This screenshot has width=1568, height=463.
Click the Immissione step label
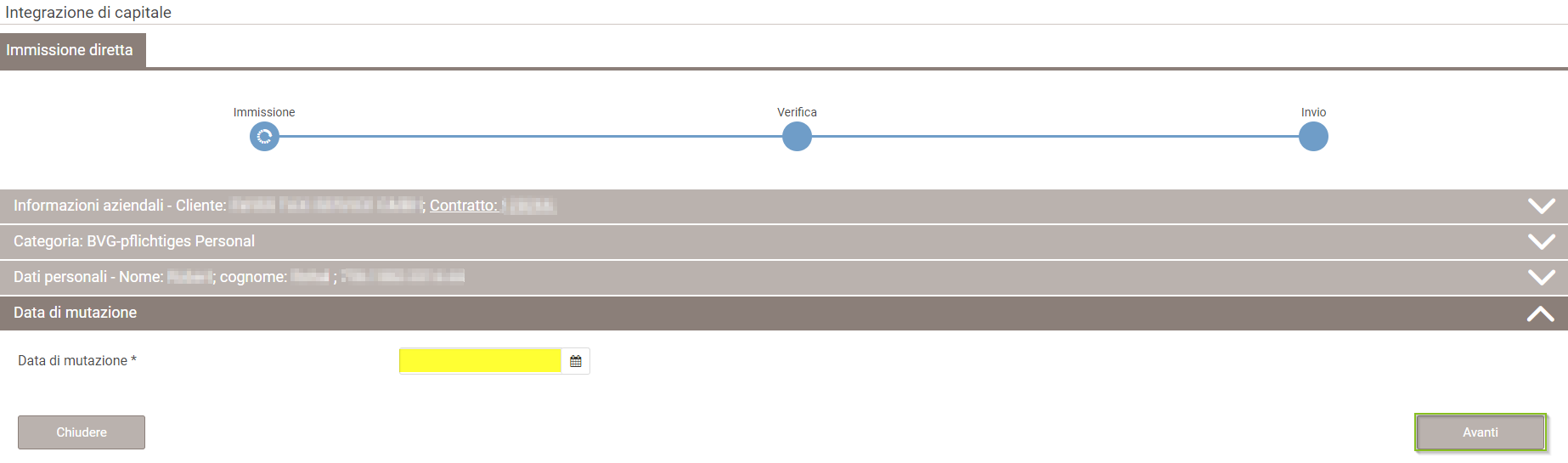(x=264, y=112)
